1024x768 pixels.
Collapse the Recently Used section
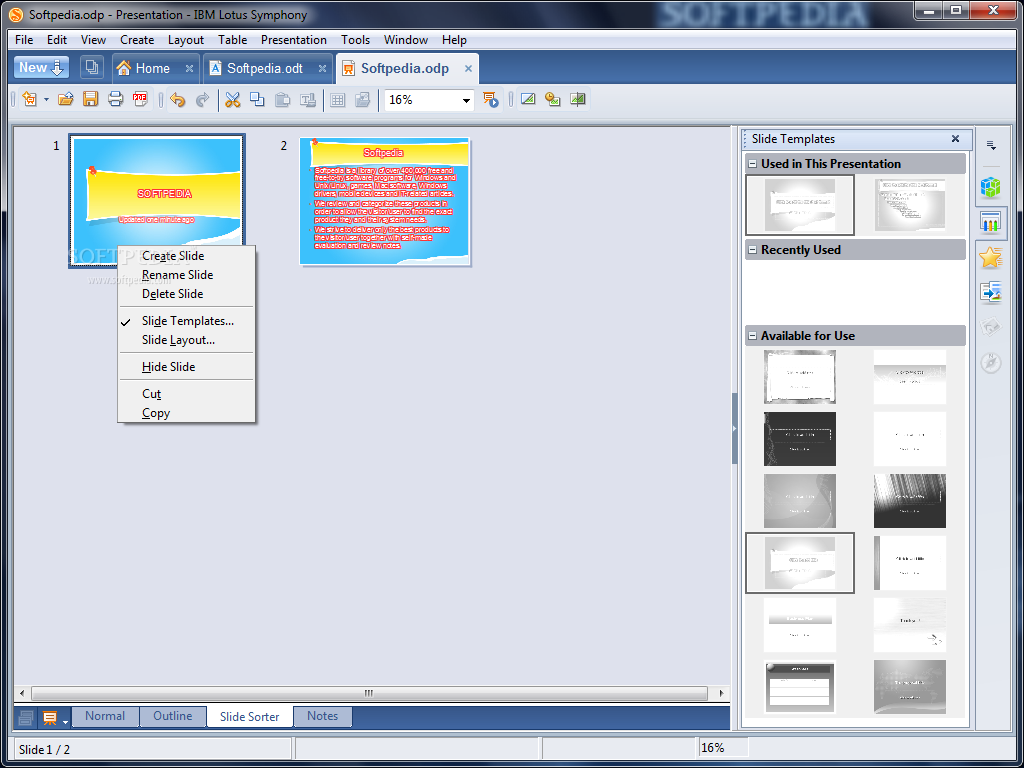click(752, 249)
